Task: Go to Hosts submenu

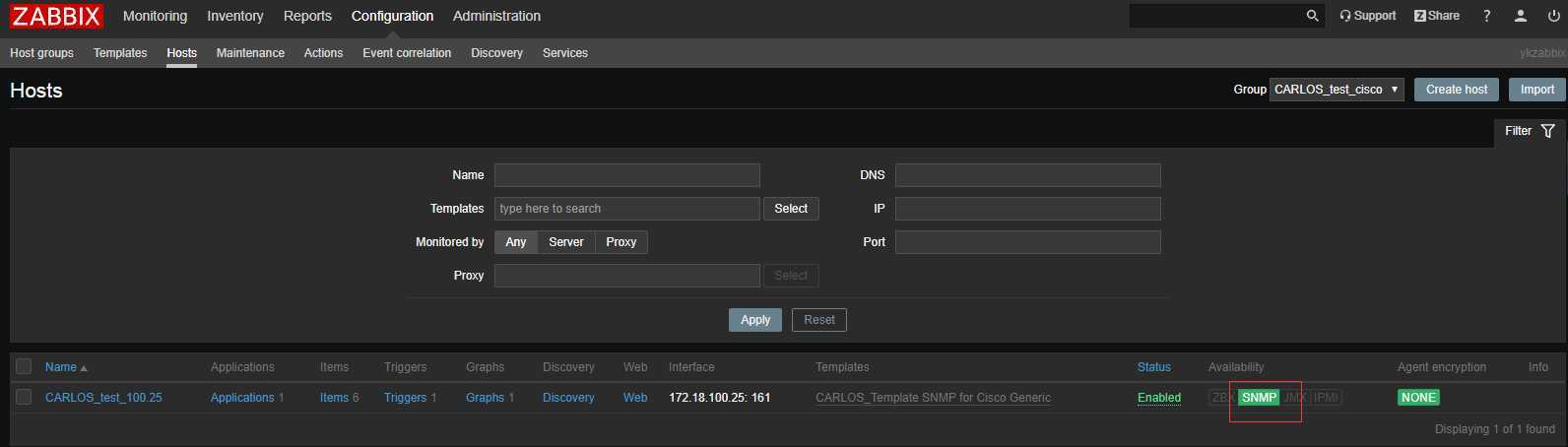Action: (181, 53)
